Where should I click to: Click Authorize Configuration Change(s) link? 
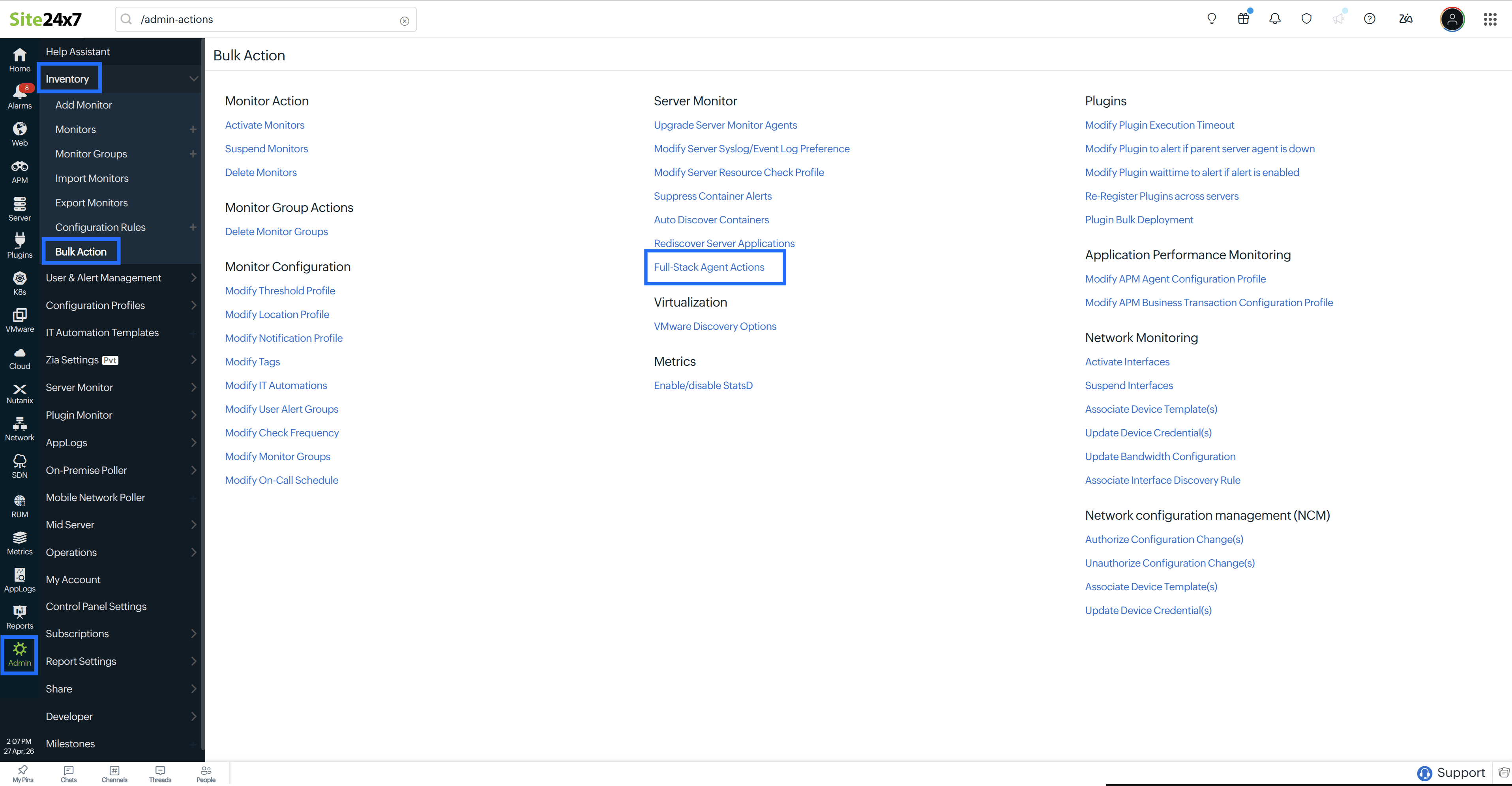tap(1164, 539)
